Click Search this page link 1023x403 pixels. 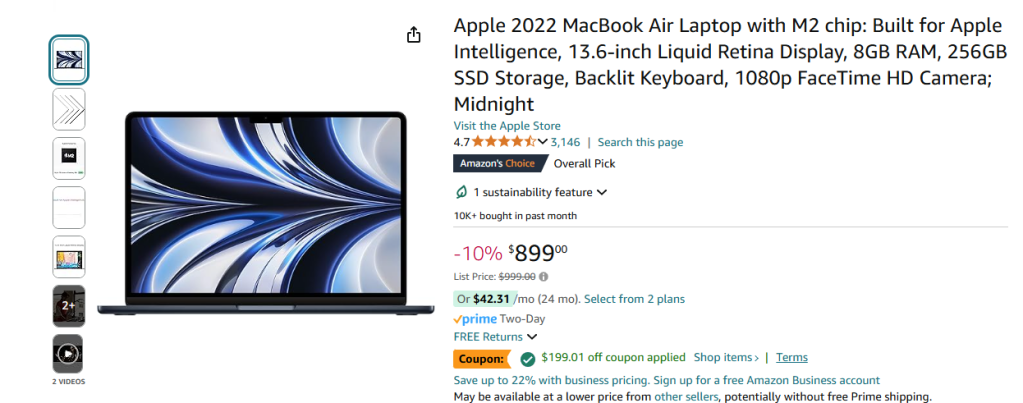click(640, 142)
